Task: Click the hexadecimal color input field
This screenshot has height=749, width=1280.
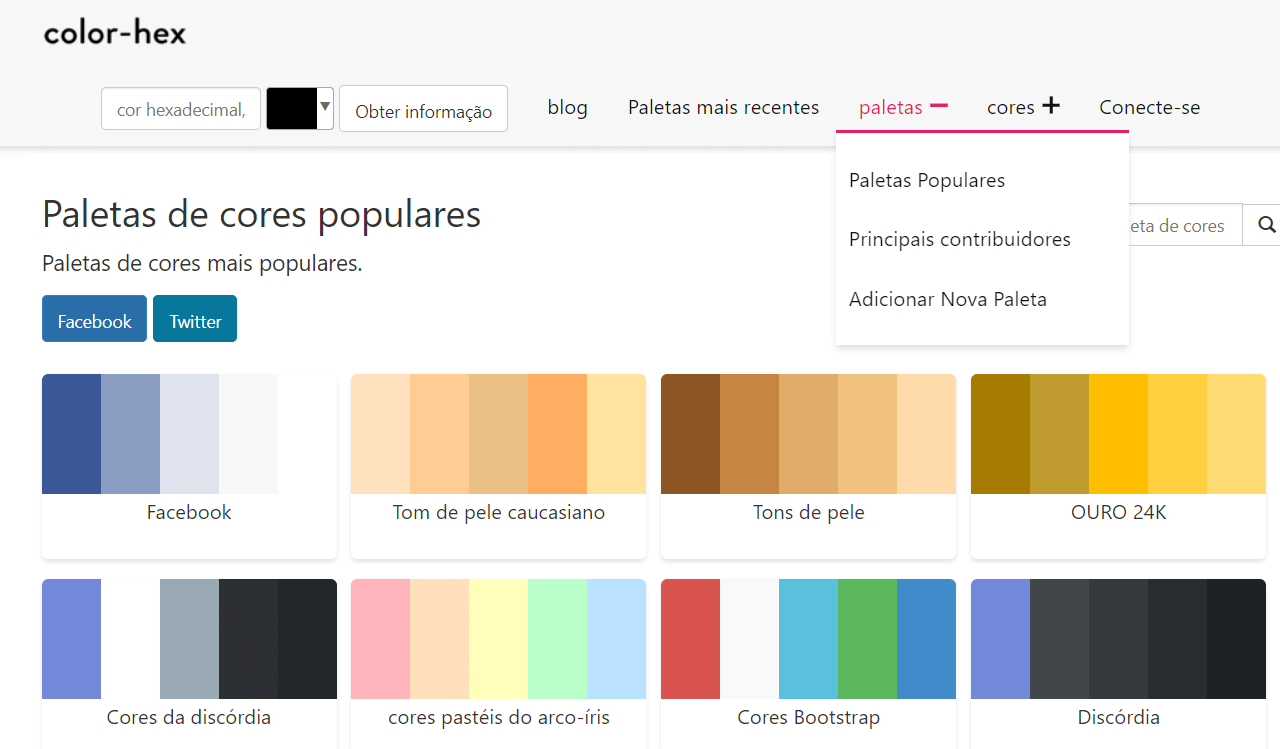Action: [180, 108]
